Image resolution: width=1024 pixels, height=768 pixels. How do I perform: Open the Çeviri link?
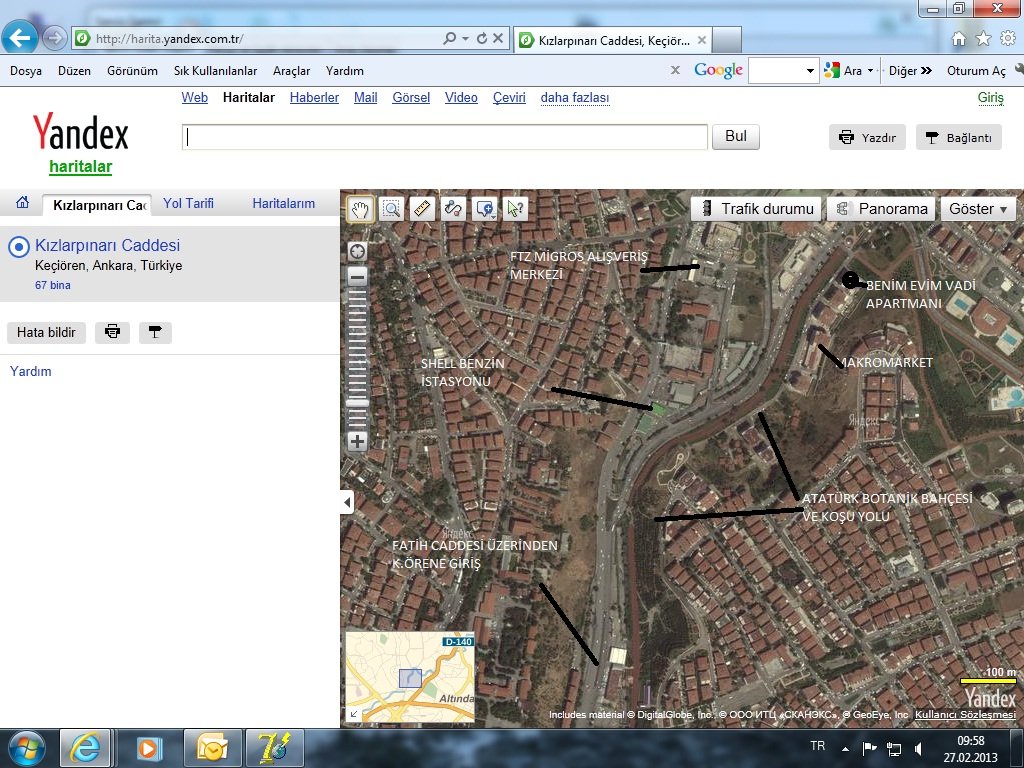pos(509,97)
